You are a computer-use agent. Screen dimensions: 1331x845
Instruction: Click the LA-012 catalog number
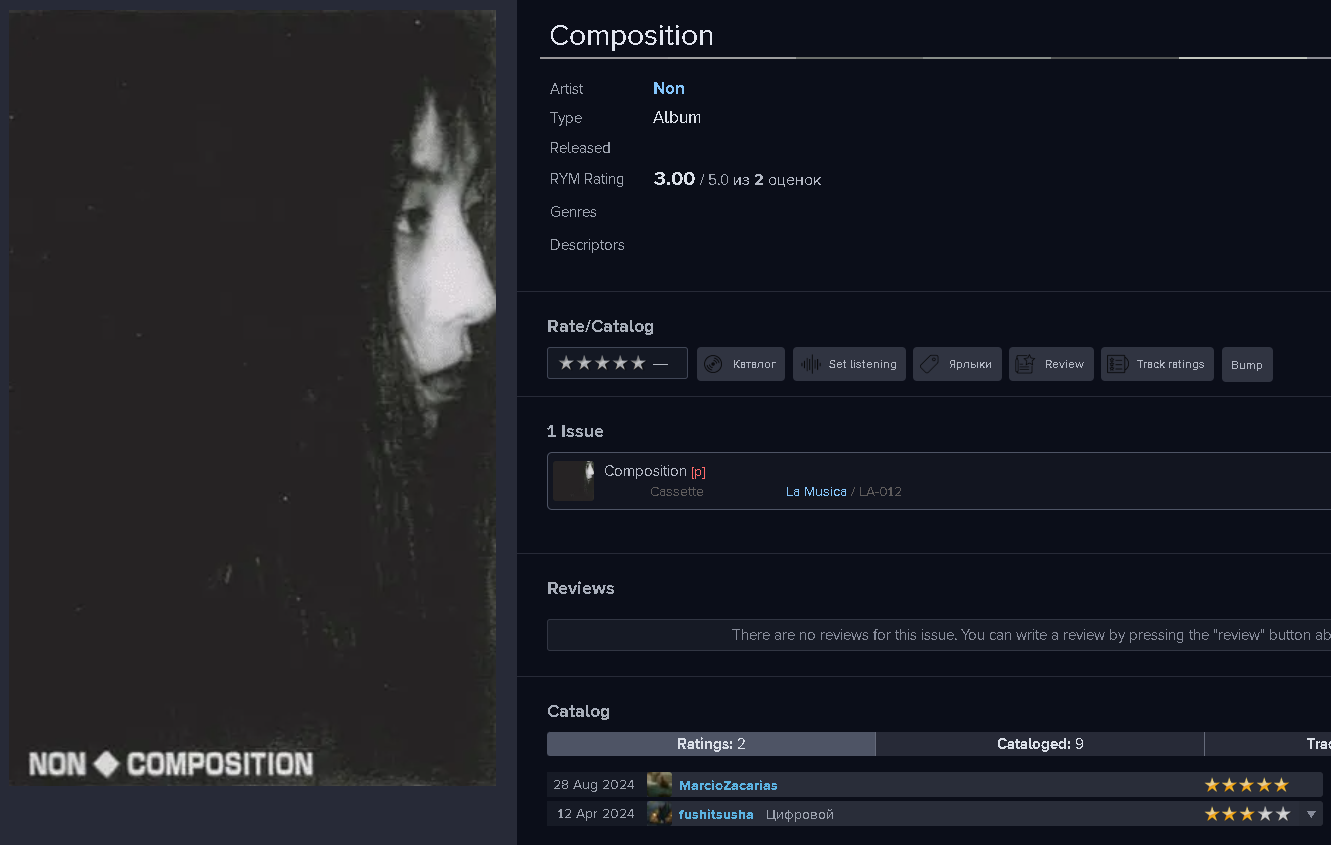[x=880, y=492]
